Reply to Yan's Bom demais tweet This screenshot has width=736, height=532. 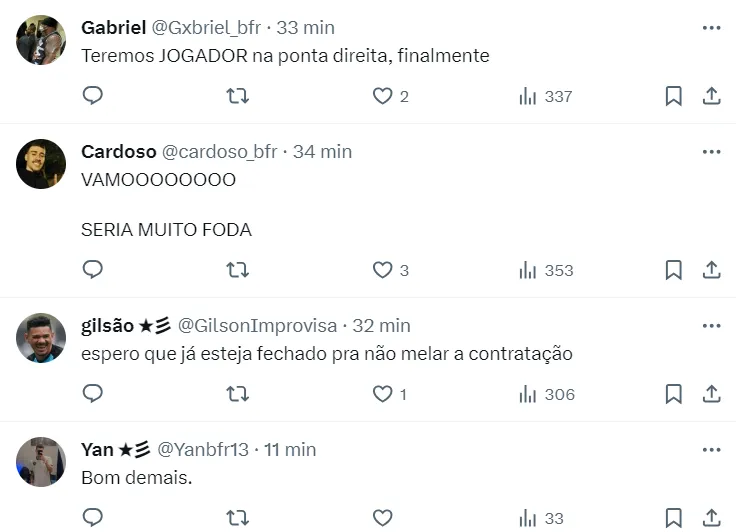(x=93, y=517)
